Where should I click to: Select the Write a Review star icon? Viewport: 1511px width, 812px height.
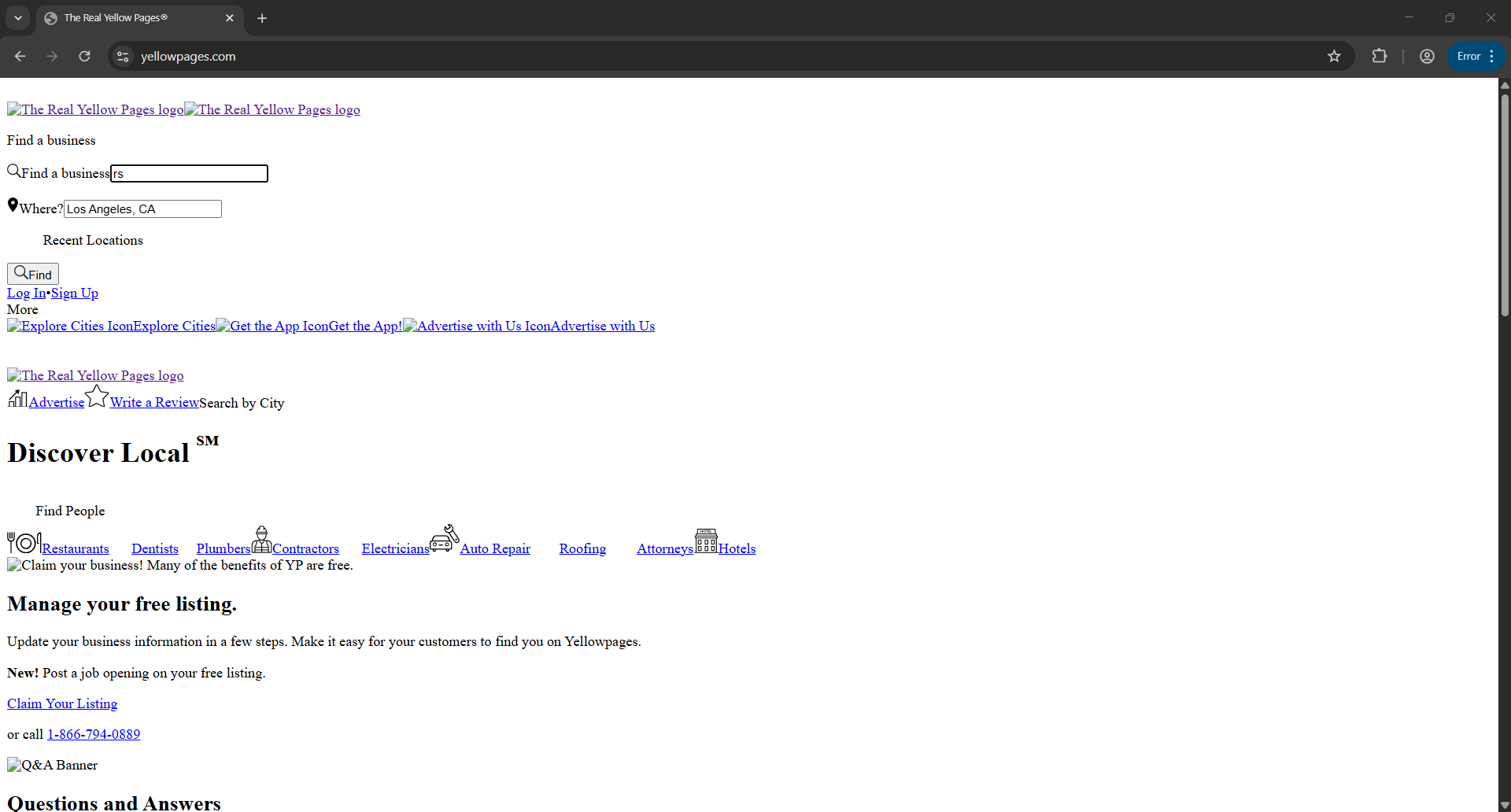coord(96,397)
